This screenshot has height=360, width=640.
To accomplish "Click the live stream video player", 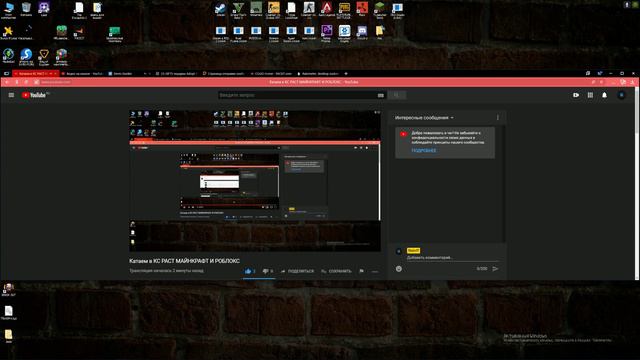I will click(x=255, y=180).
